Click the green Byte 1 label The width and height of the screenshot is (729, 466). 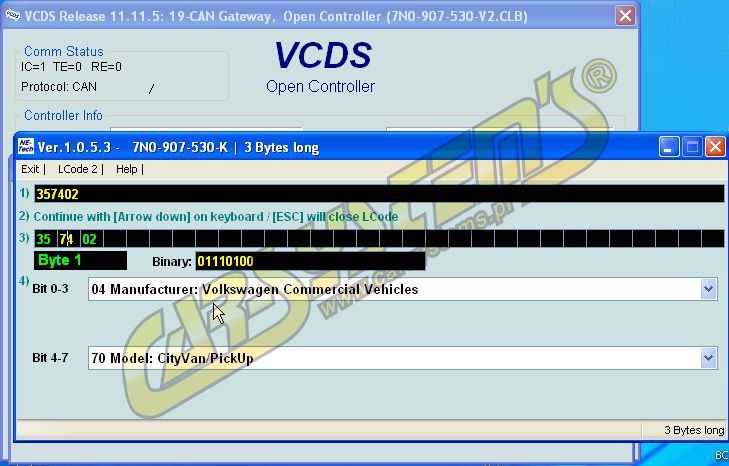click(x=80, y=261)
